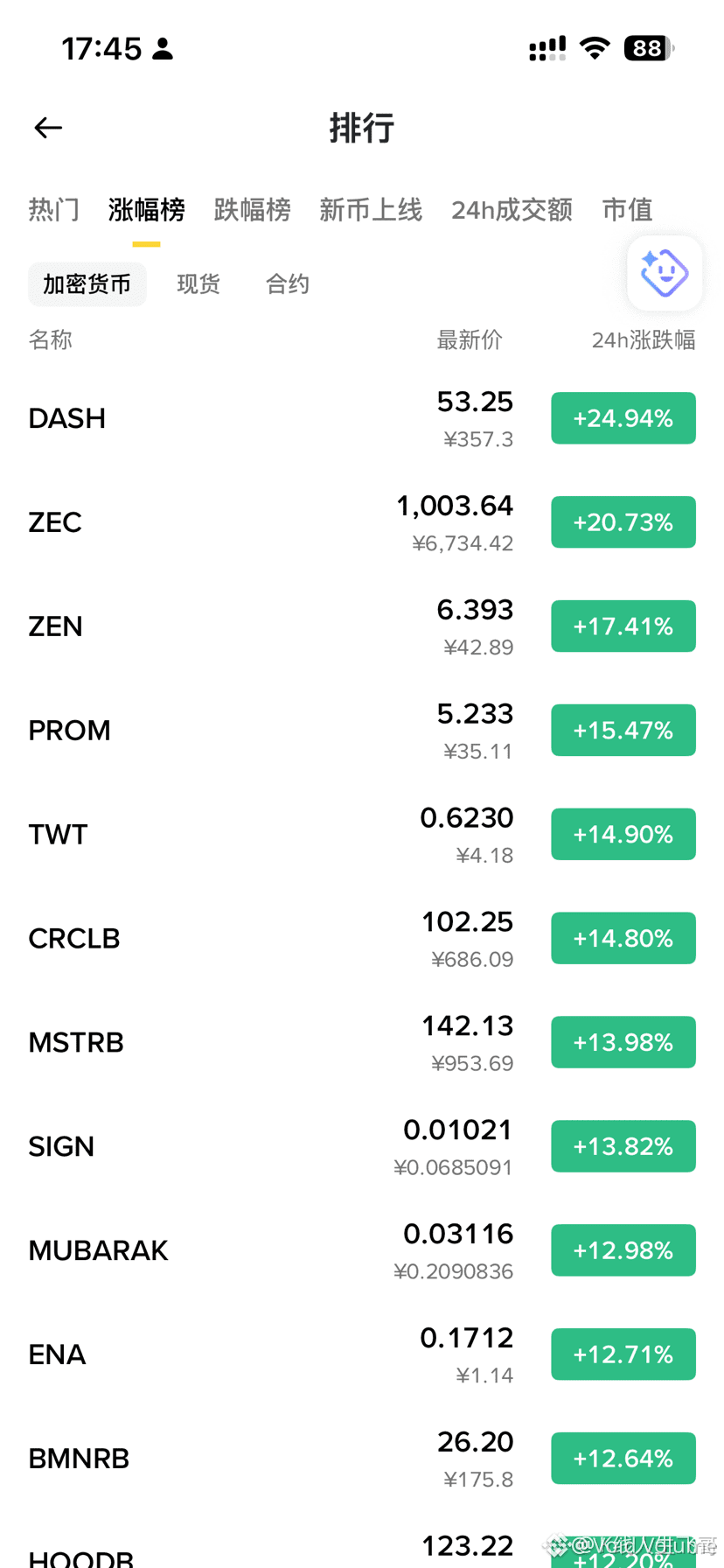The image size is (724, 1568).
Task: Select the 合约 filter chip
Action: [288, 284]
